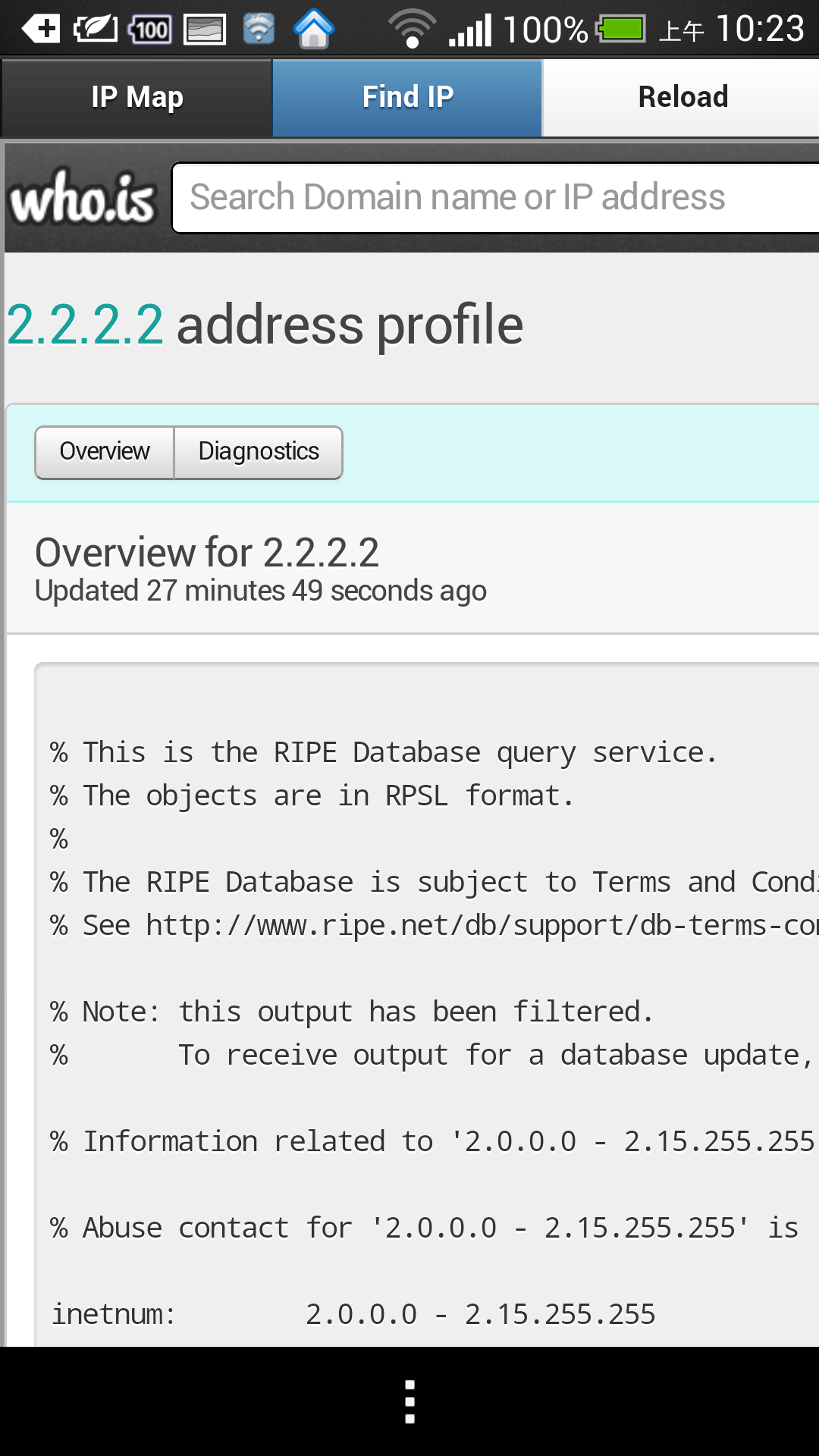Viewport: 819px width, 1456px height.
Task: Open the Diagnostics view
Action: coord(259,452)
